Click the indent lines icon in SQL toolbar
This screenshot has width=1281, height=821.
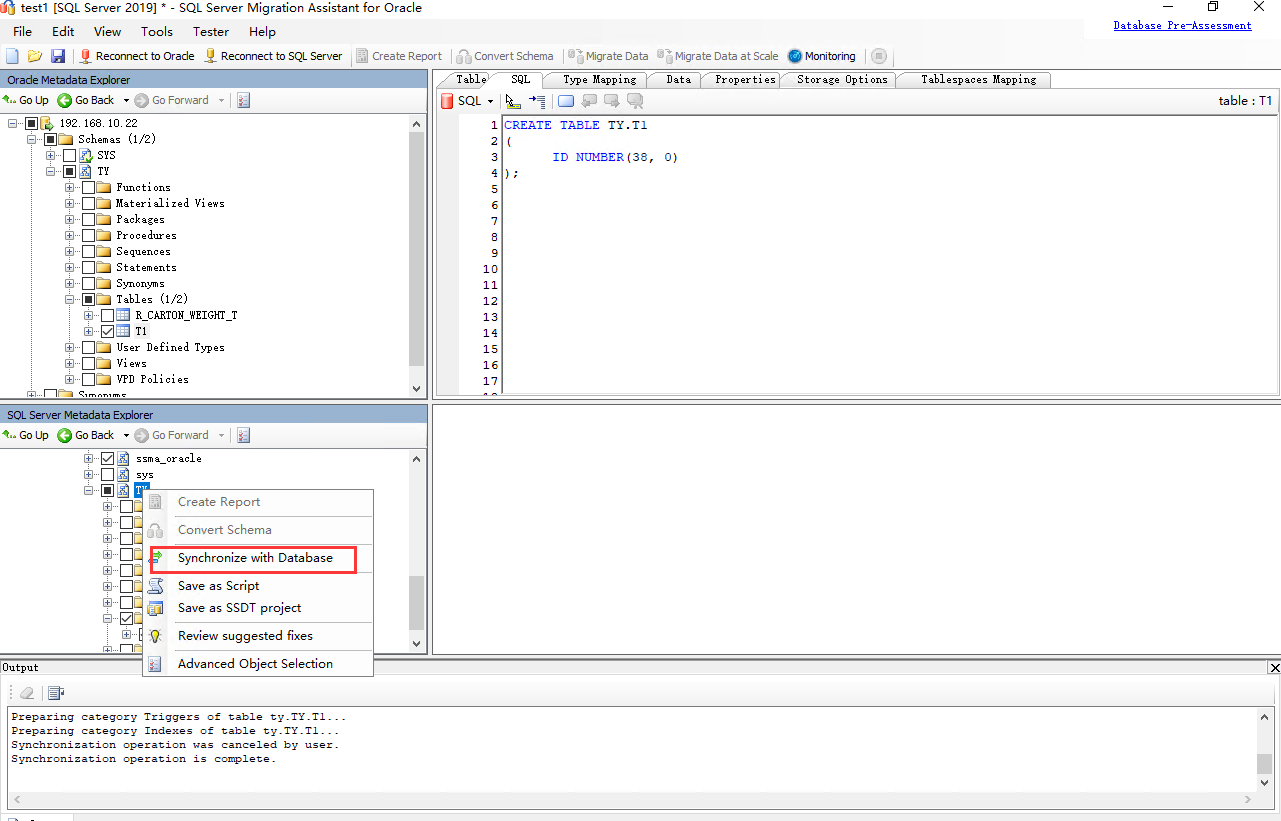click(x=537, y=100)
